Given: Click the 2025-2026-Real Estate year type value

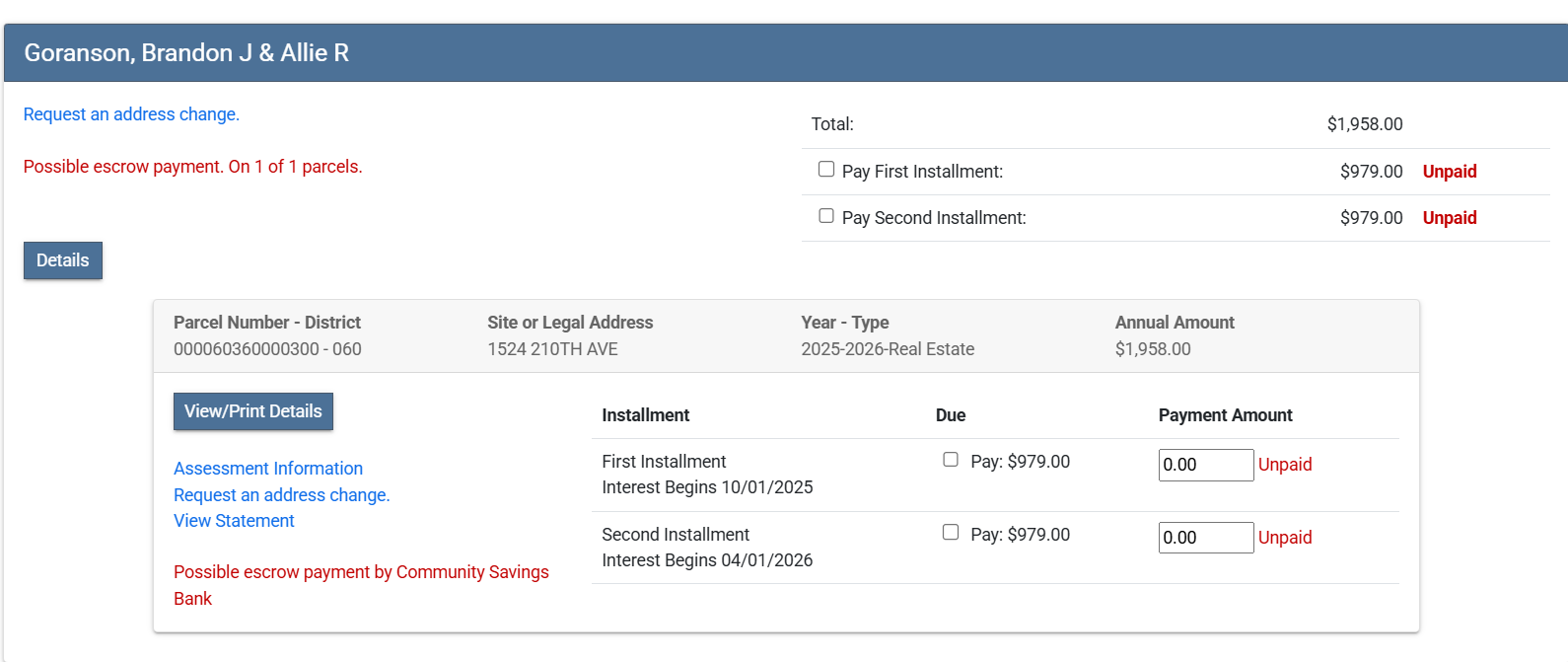Looking at the screenshot, I should 888,349.
